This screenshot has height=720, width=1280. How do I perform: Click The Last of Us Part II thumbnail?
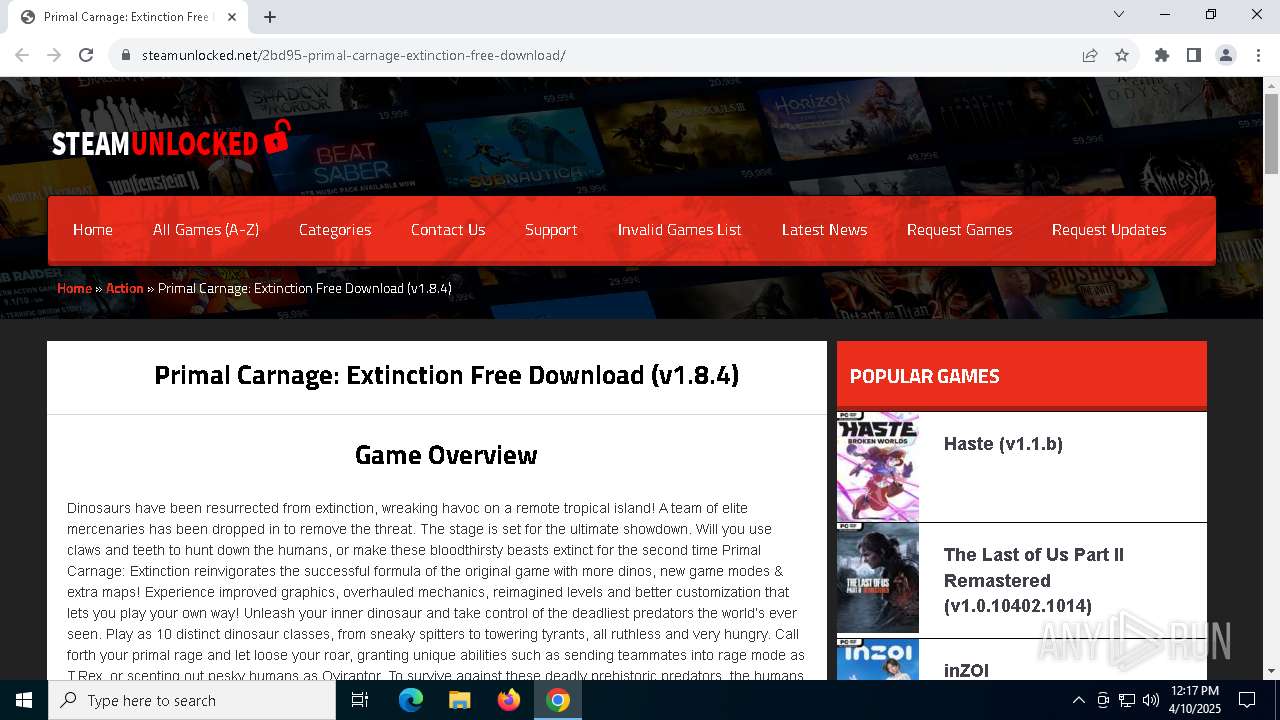pos(878,578)
